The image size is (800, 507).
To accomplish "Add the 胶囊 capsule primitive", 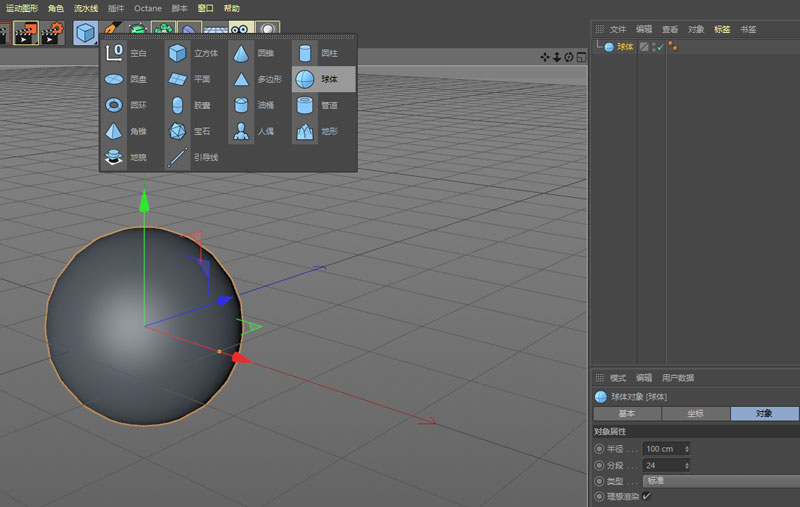I will point(178,105).
